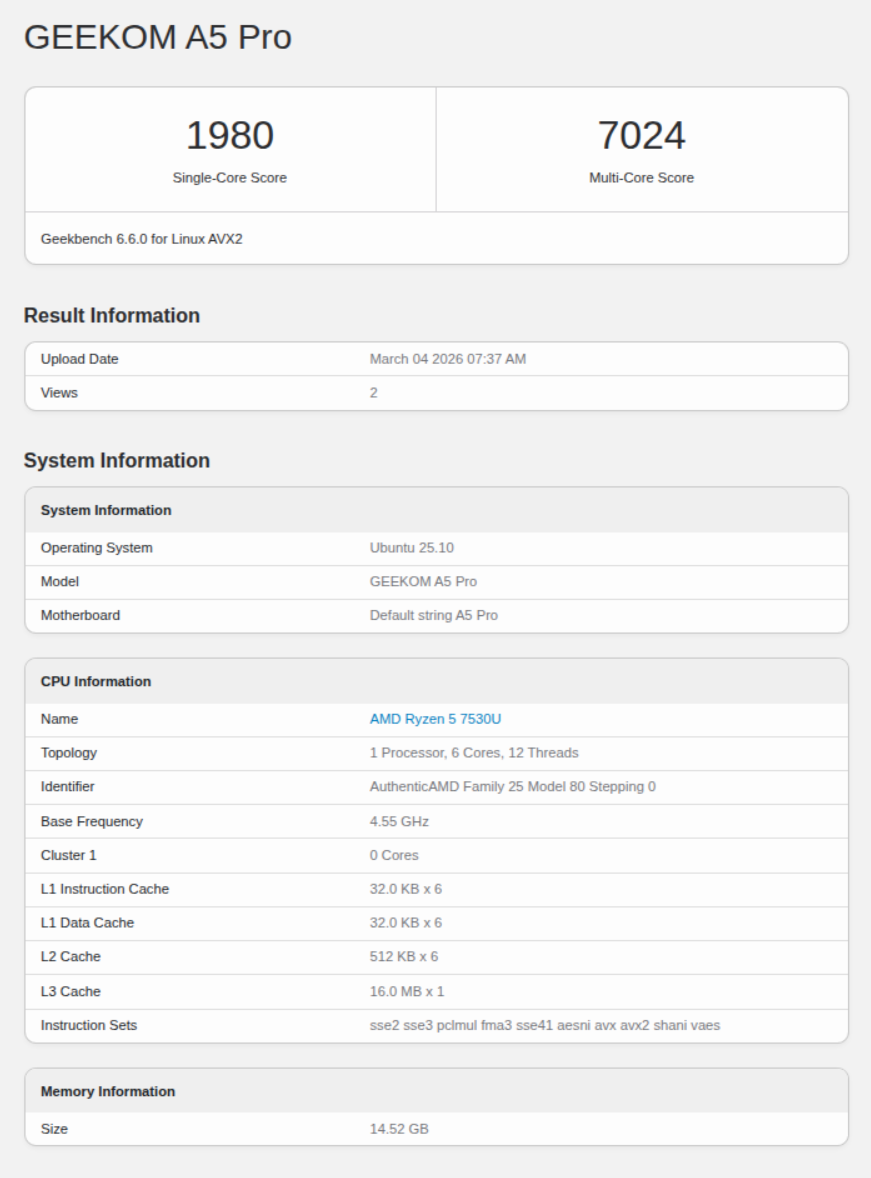This screenshot has width=871, height=1178.
Task: Click the Instruction Sets value list
Action: click(x=544, y=1025)
